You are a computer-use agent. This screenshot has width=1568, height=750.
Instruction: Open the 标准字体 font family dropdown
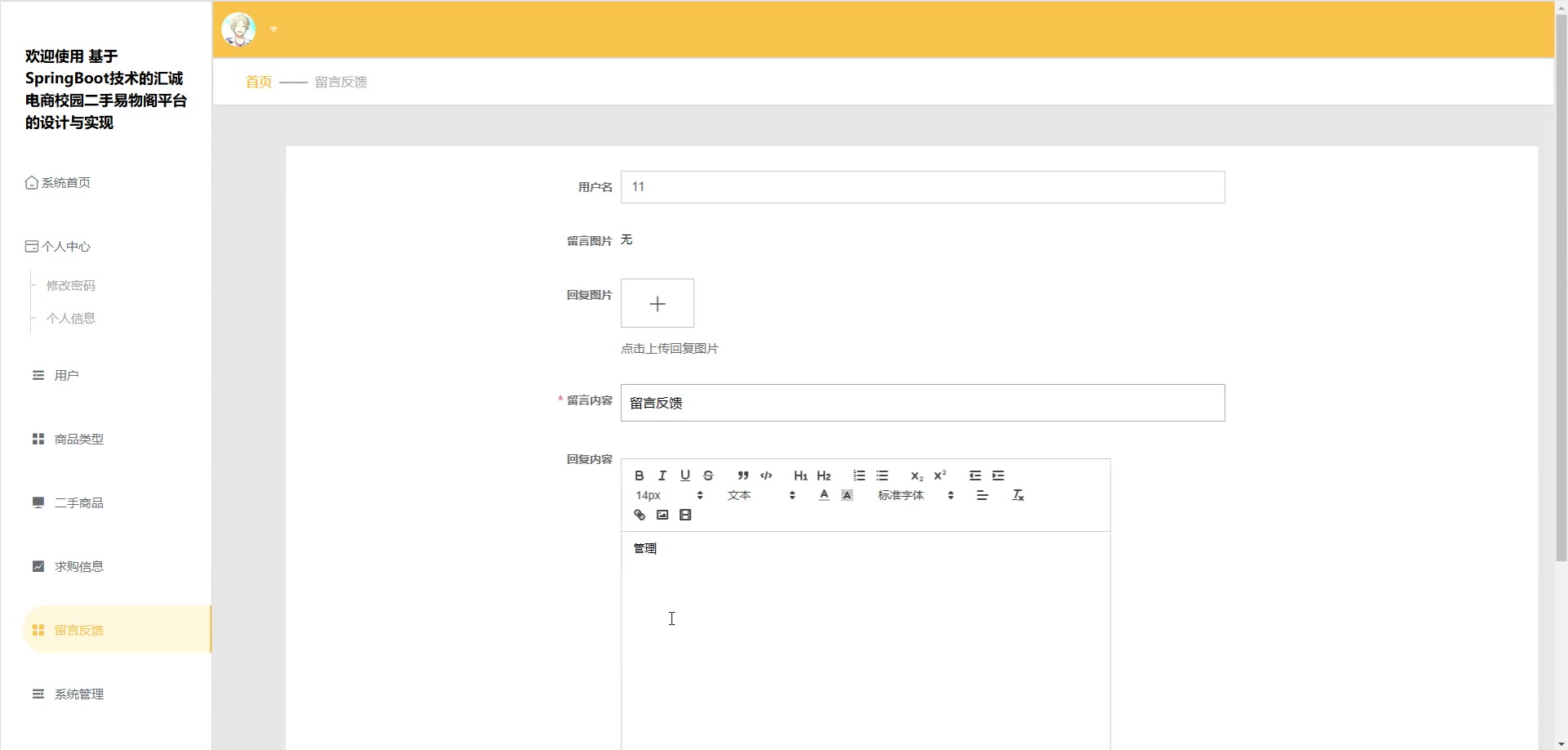click(915, 495)
